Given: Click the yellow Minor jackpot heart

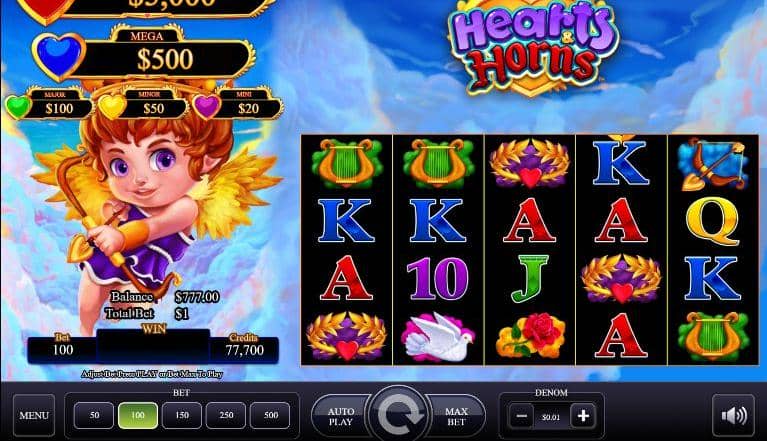Looking at the screenshot, I should click(x=112, y=107).
